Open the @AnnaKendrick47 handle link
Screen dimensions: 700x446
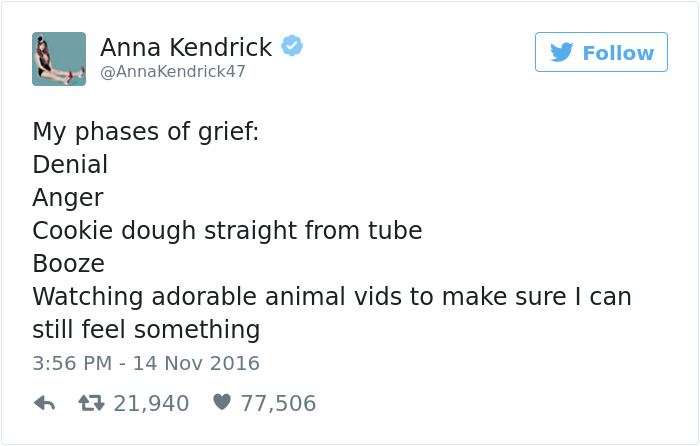point(173,71)
